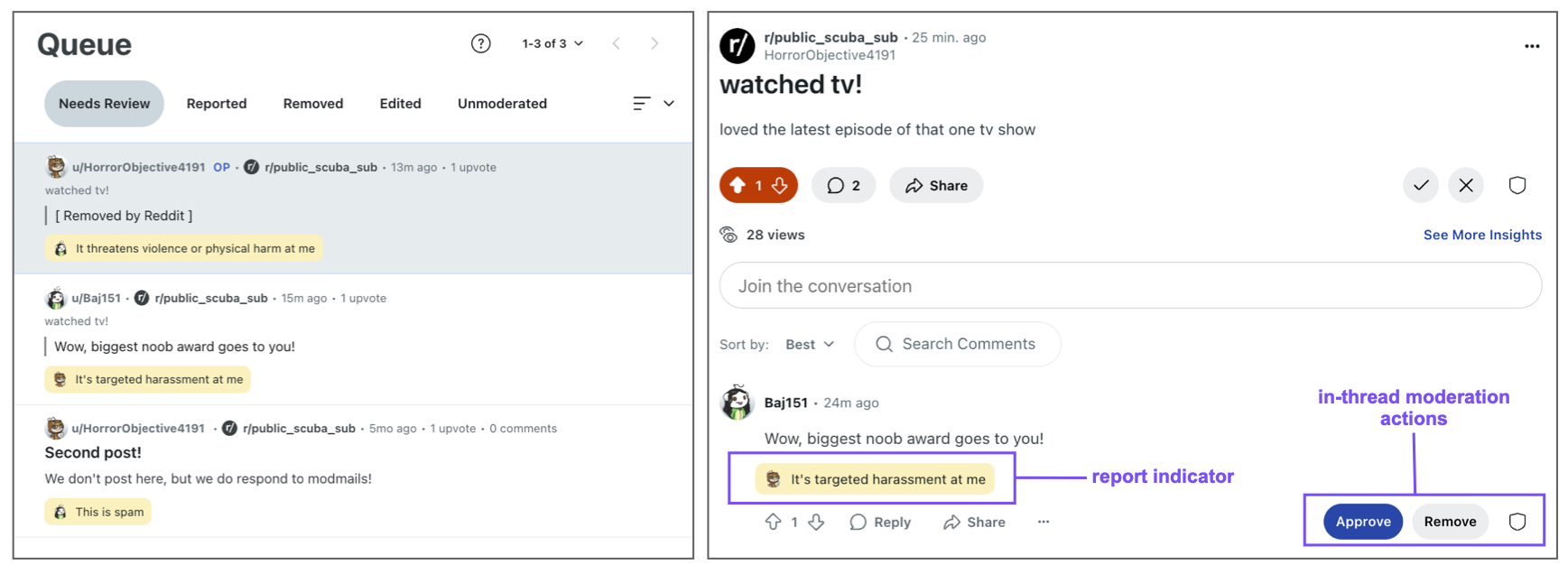The width and height of the screenshot is (1568, 574).
Task: Click the post comments bubble icon
Action: click(843, 185)
